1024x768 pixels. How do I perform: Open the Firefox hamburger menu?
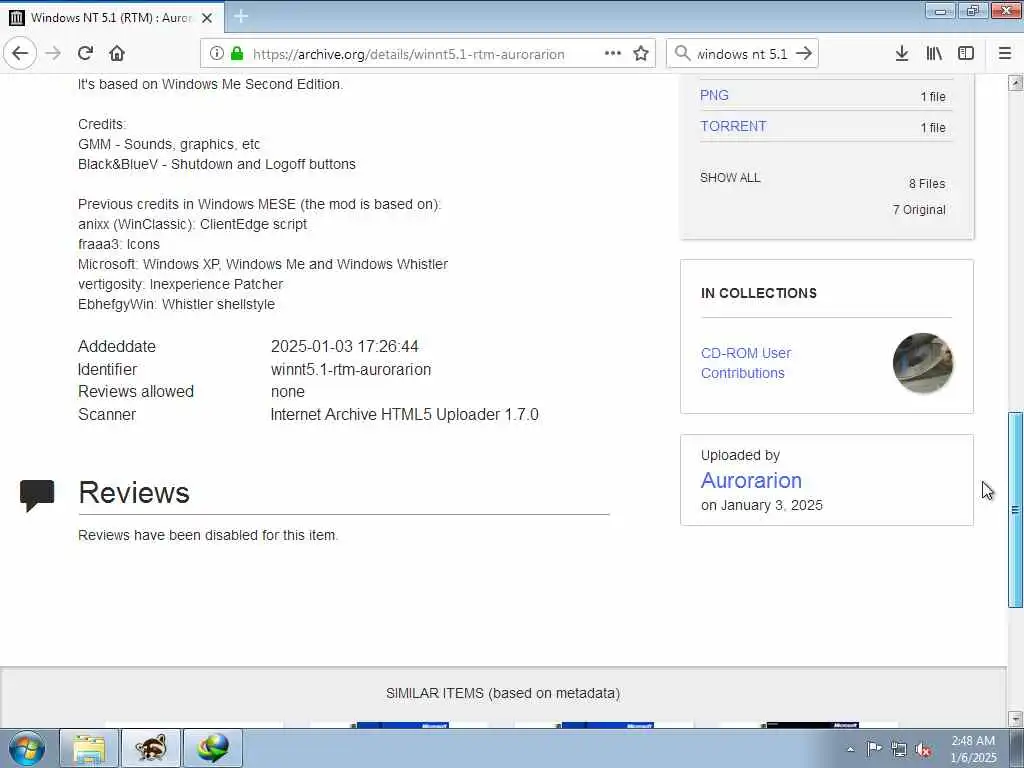pos(1005,54)
